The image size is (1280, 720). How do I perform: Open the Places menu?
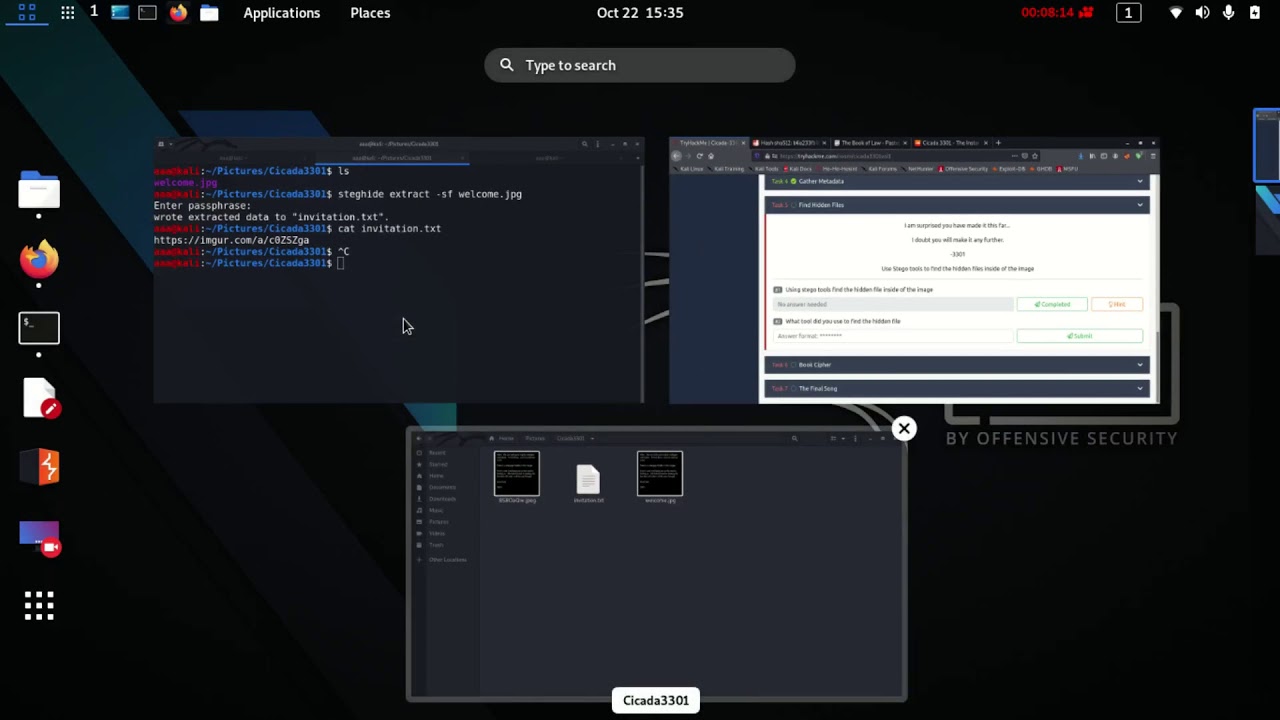[370, 13]
